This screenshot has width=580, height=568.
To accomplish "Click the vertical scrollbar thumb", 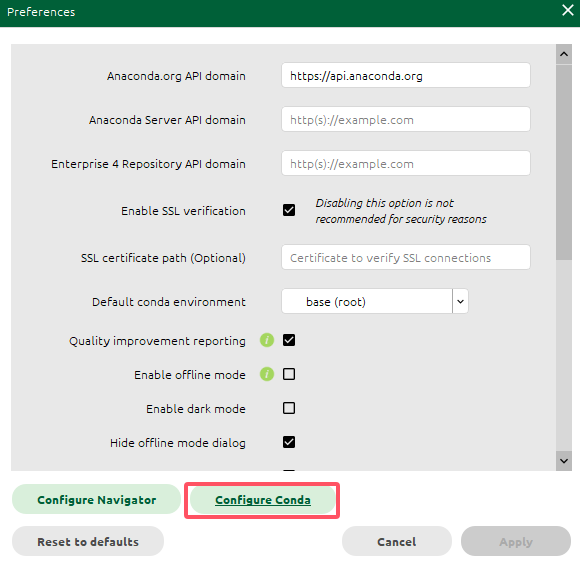I will tap(564, 163).
